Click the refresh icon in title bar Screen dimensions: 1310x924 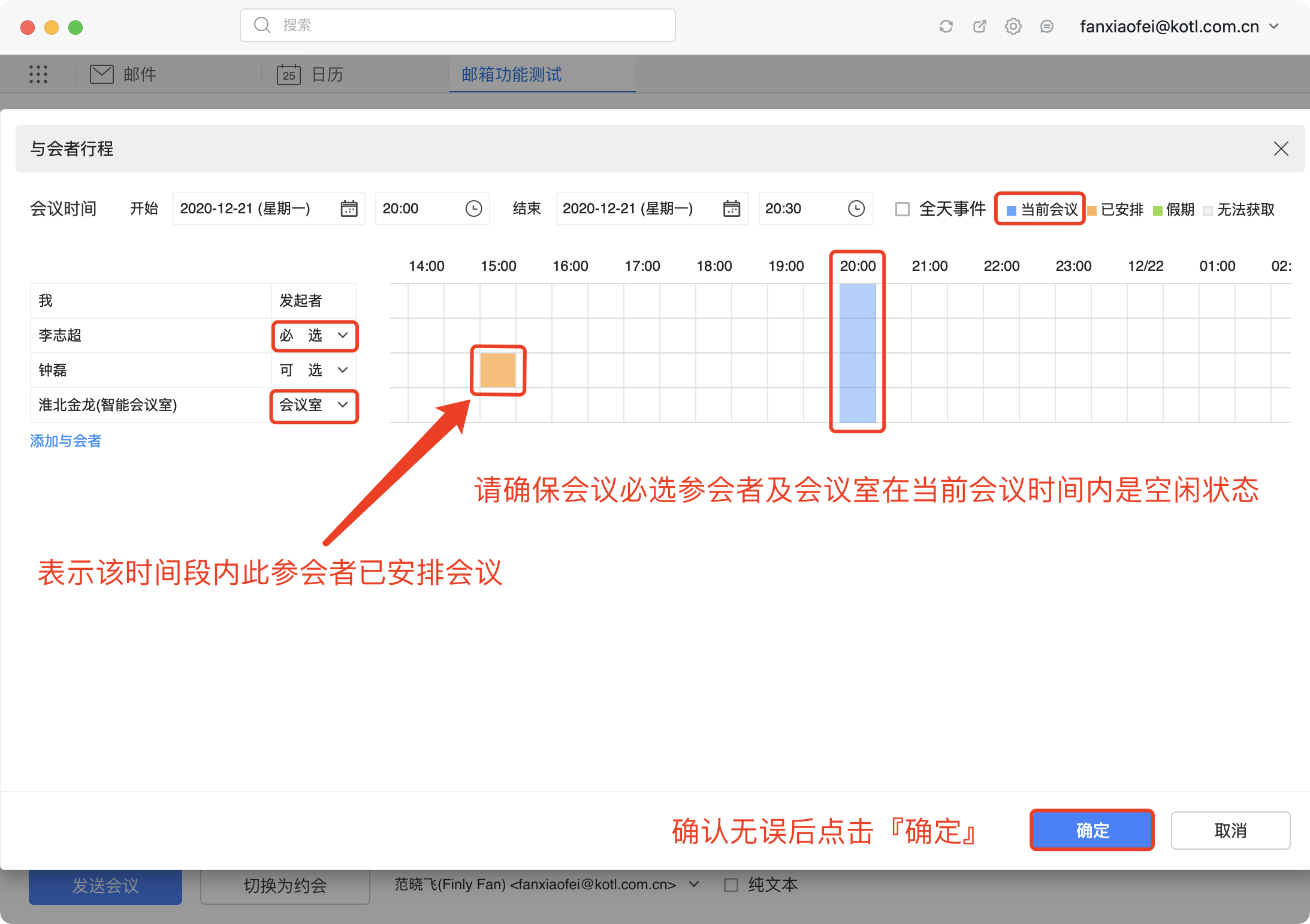point(946,26)
